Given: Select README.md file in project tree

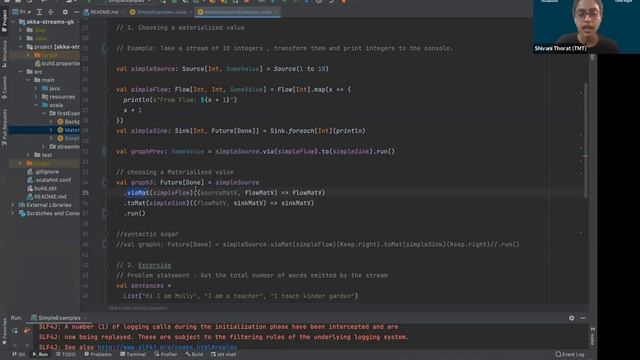Looking at the screenshot, I should 47,197.
